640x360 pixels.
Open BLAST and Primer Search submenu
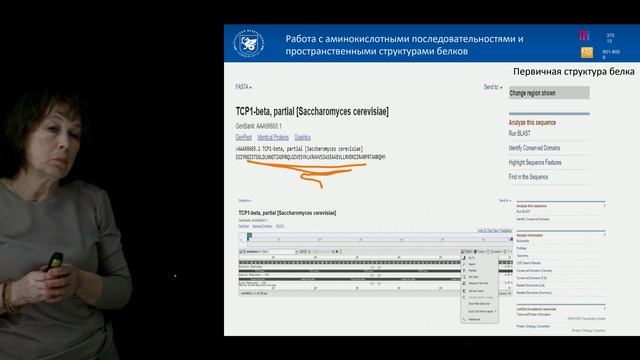[x=481, y=311]
